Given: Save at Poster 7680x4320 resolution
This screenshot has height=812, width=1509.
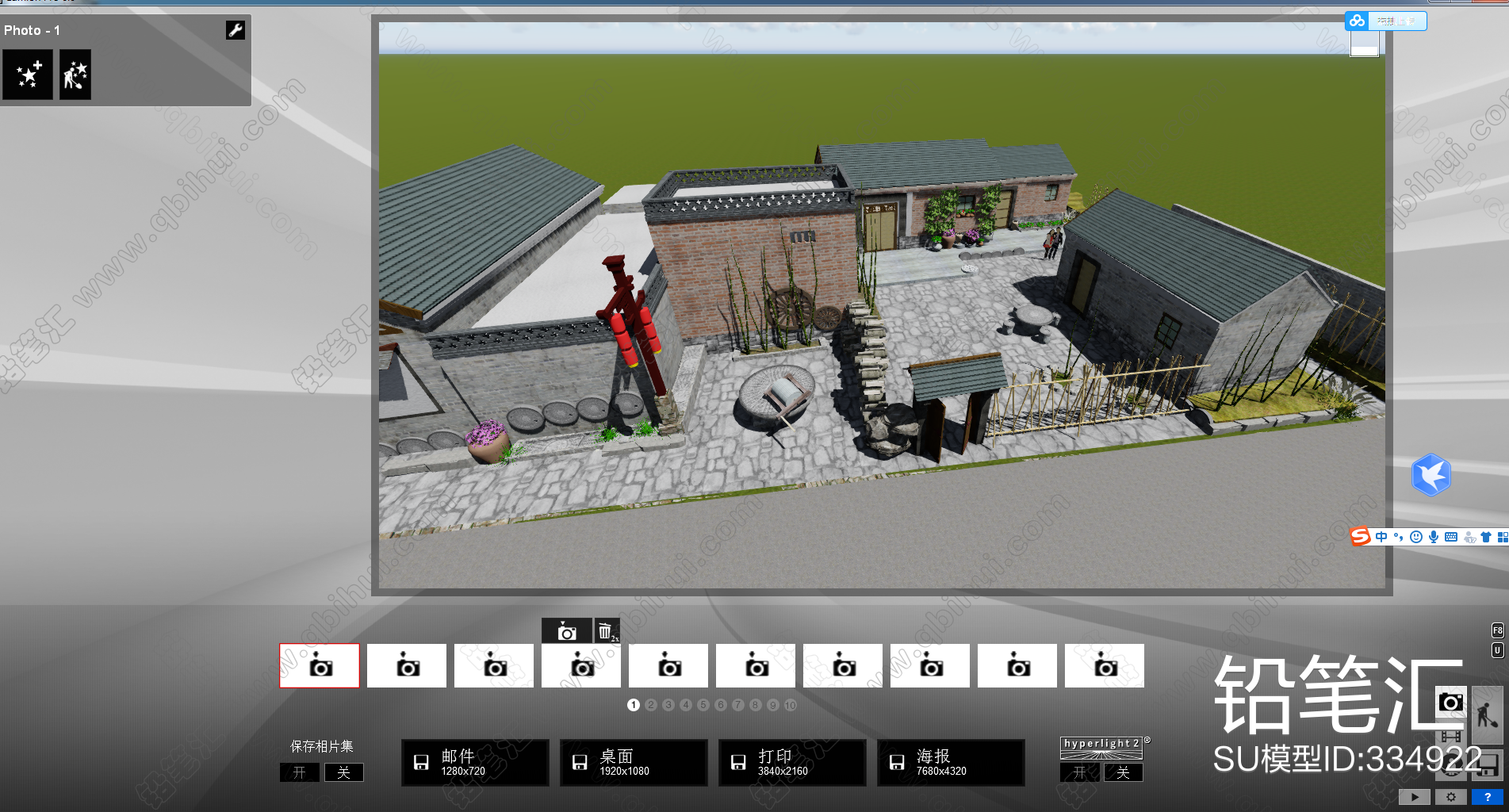Looking at the screenshot, I should [951, 763].
